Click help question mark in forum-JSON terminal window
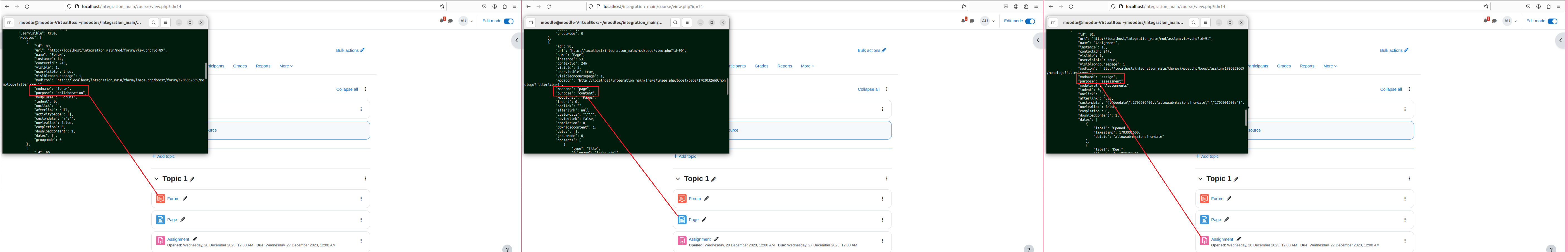The height and width of the screenshot is (252, 1568). click(507, 249)
